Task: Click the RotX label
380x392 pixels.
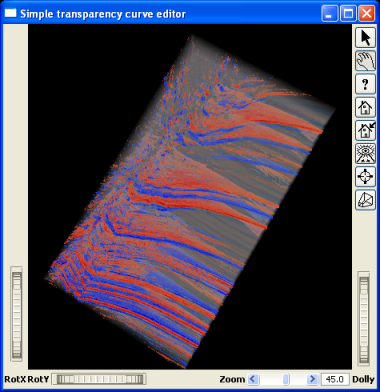Action: pyautogui.click(x=15, y=379)
